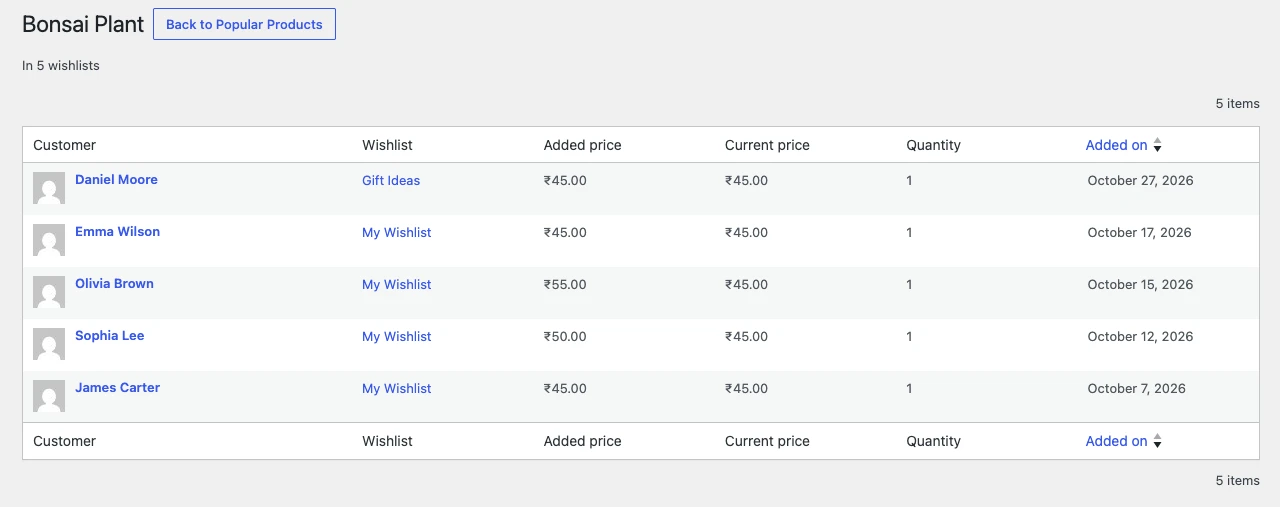Open Sophia Lee's avatar thumbnail
The width and height of the screenshot is (1280, 507).
tap(49, 344)
